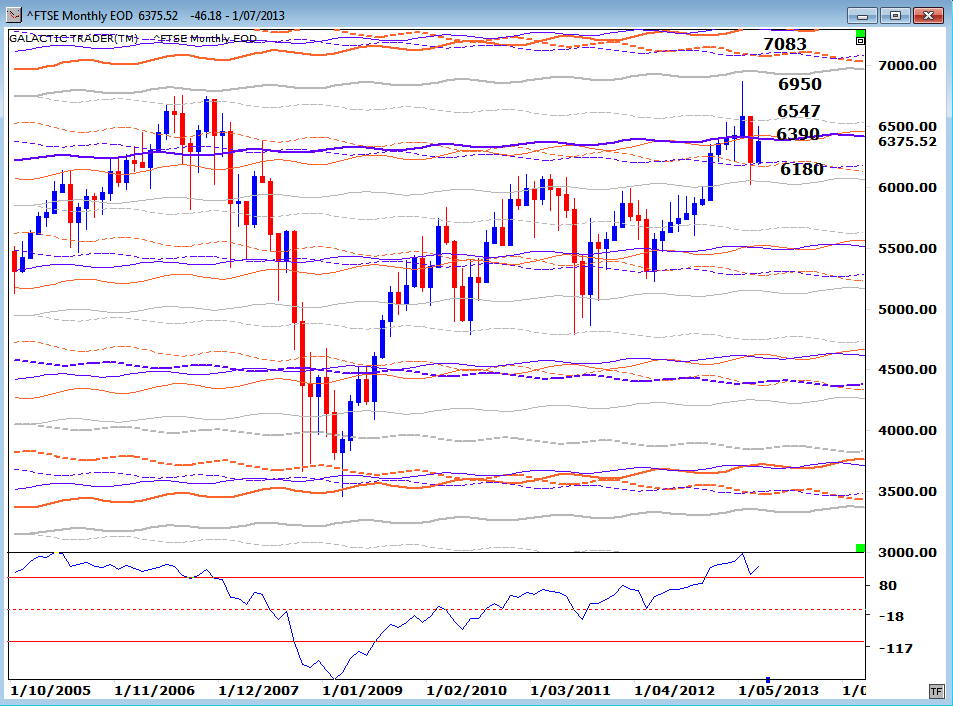Click the 4000.00 price axis label
The image size is (953, 706).
tap(907, 431)
